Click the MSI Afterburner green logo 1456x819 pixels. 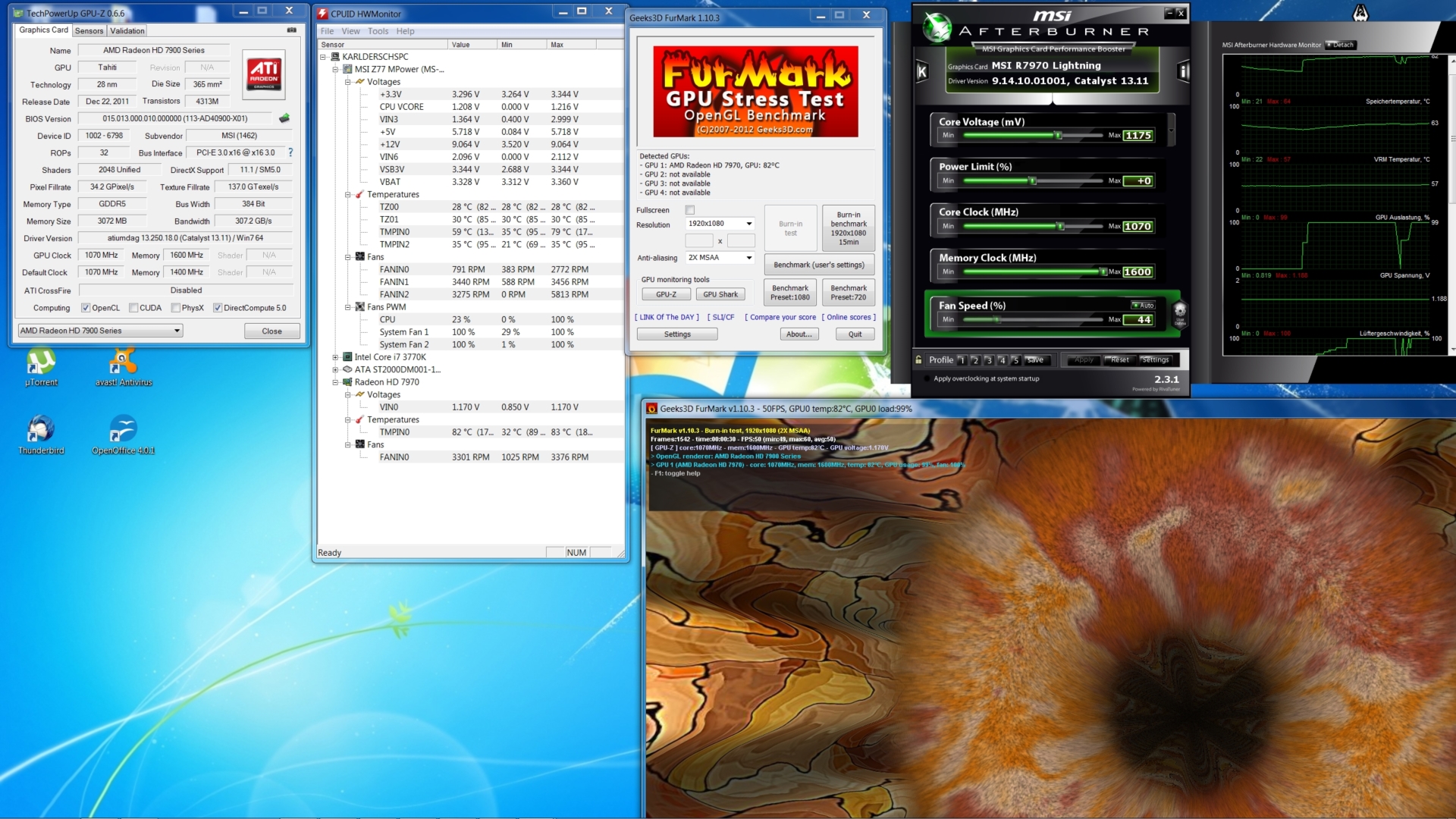pos(937,27)
